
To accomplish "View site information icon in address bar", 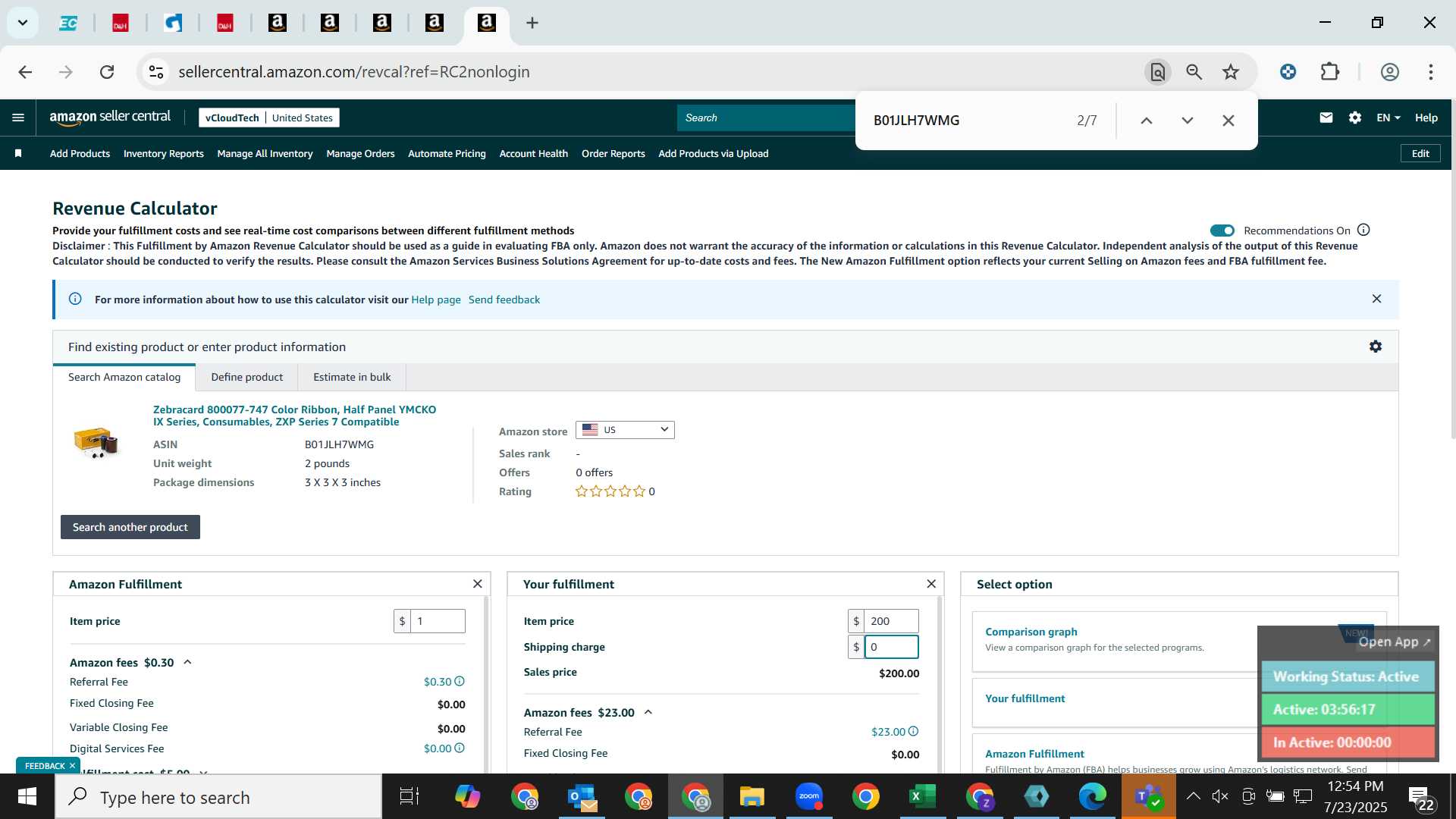I will [156, 72].
